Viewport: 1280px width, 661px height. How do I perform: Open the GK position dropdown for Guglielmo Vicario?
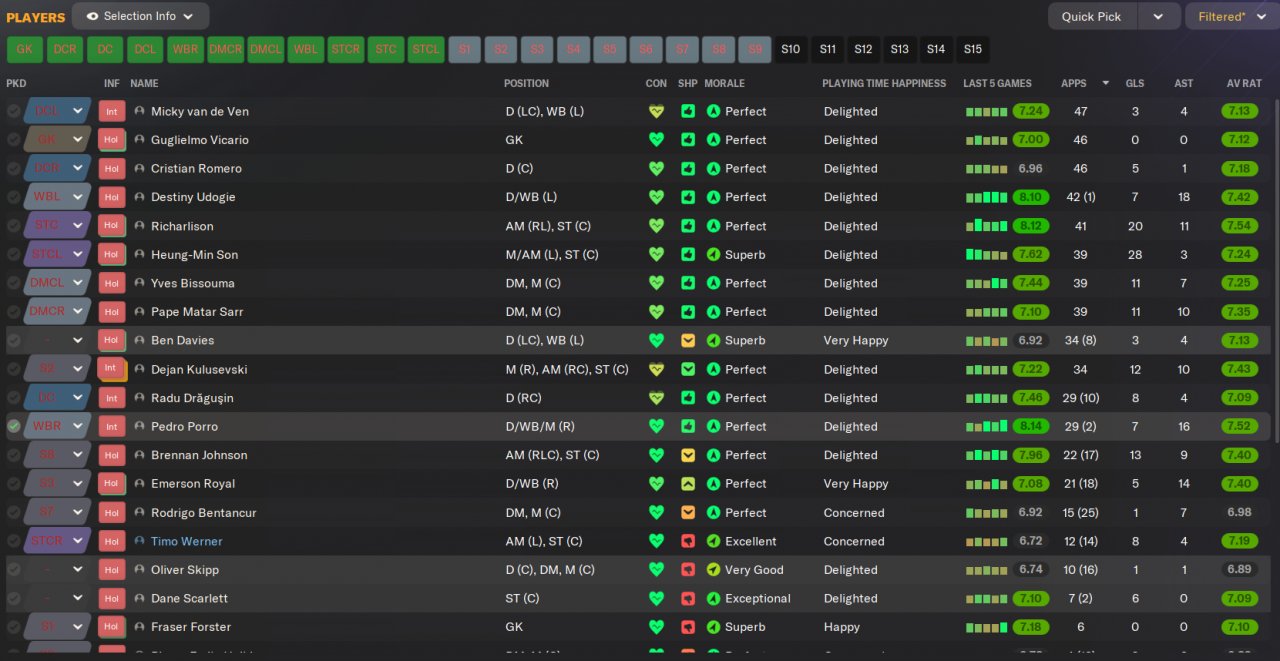coord(57,140)
